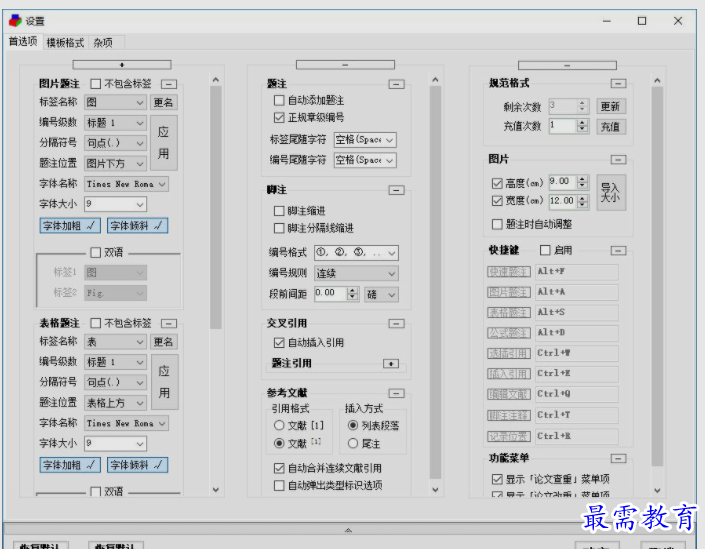
Task: Open 图片题注 题注位置 dropdown
Action: [116, 163]
